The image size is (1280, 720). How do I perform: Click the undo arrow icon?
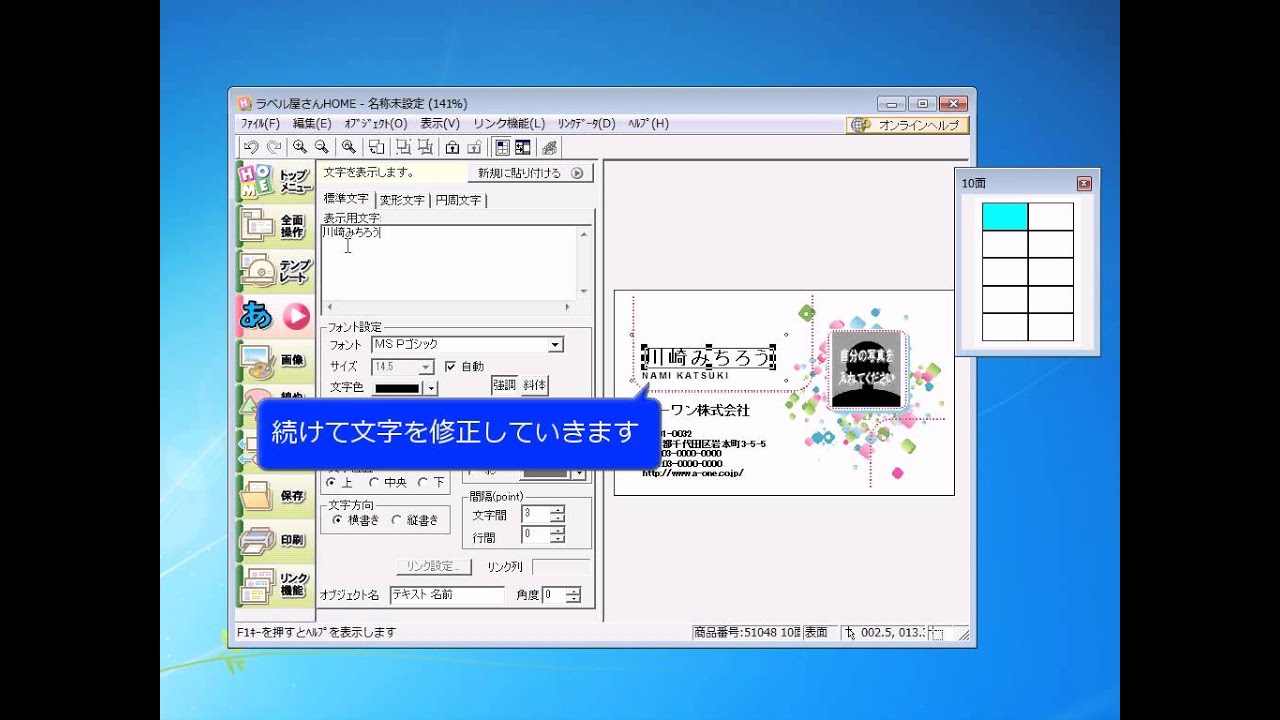(x=250, y=147)
